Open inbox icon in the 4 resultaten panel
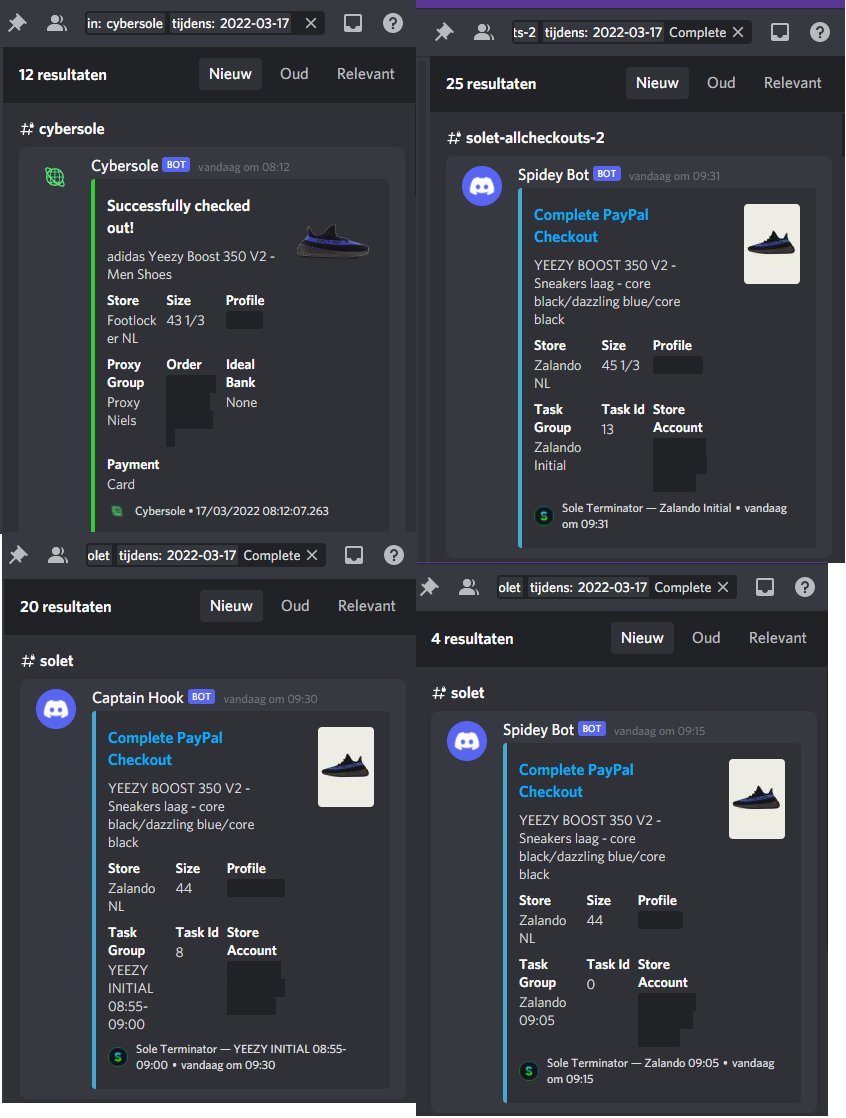The width and height of the screenshot is (846, 1118). tap(765, 588)
